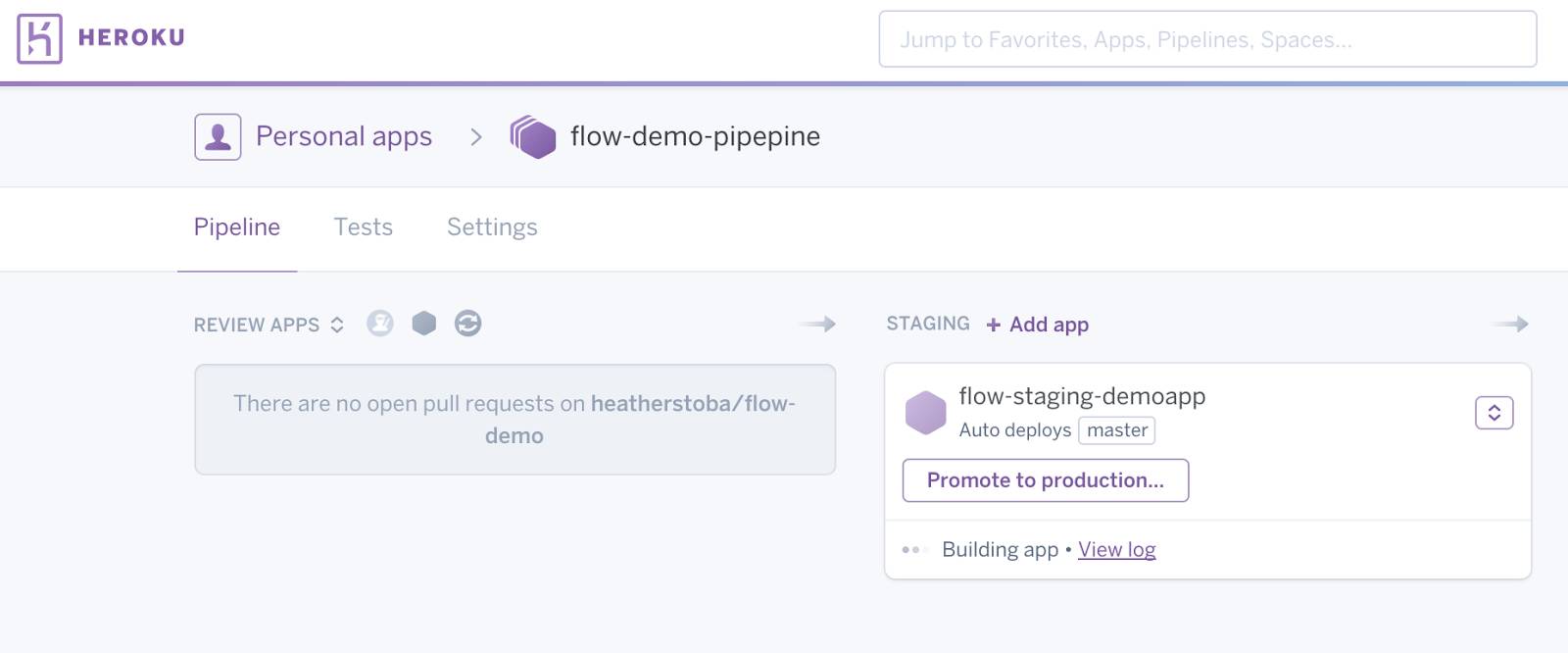Viewport: 1568px width, 653px height.
Task: Click the building progress dots indicator
Action: tap(914, 550)
